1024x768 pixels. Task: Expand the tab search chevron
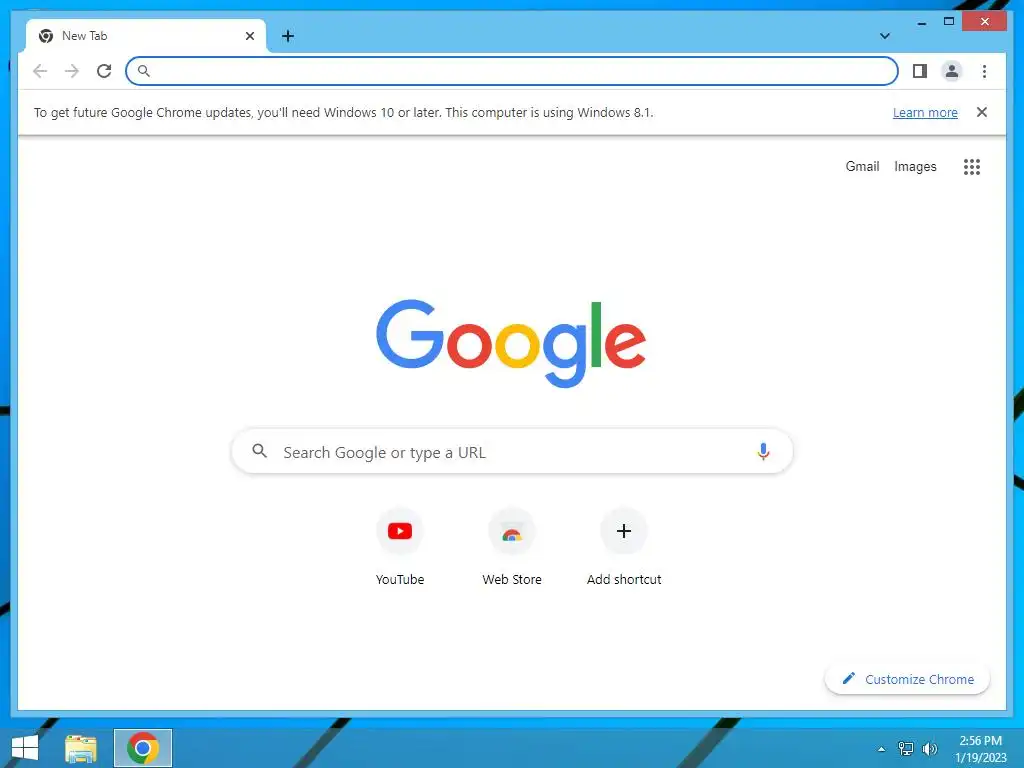tap(885, 36)
